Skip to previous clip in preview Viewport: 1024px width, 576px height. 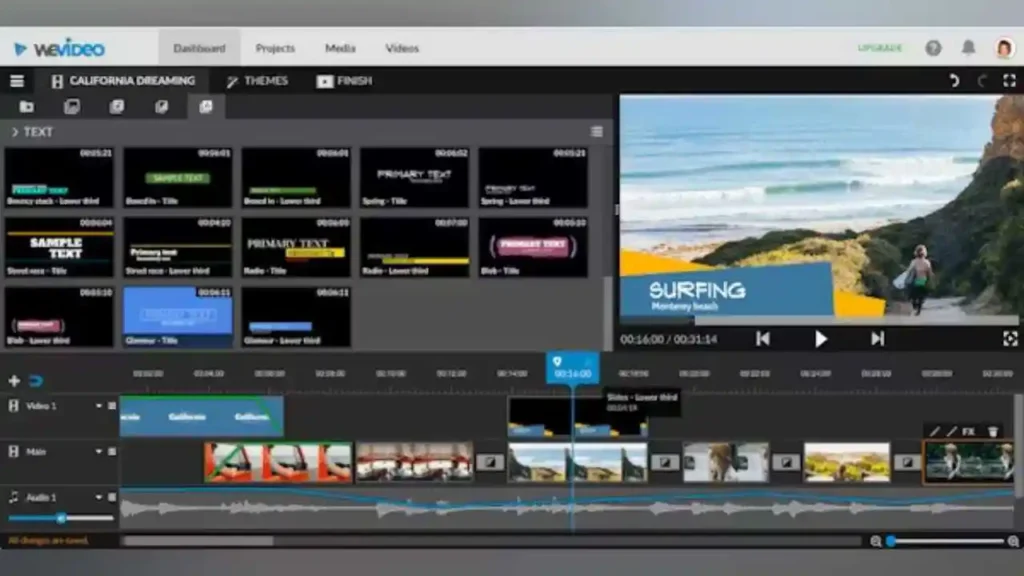(x=763, y=339)
